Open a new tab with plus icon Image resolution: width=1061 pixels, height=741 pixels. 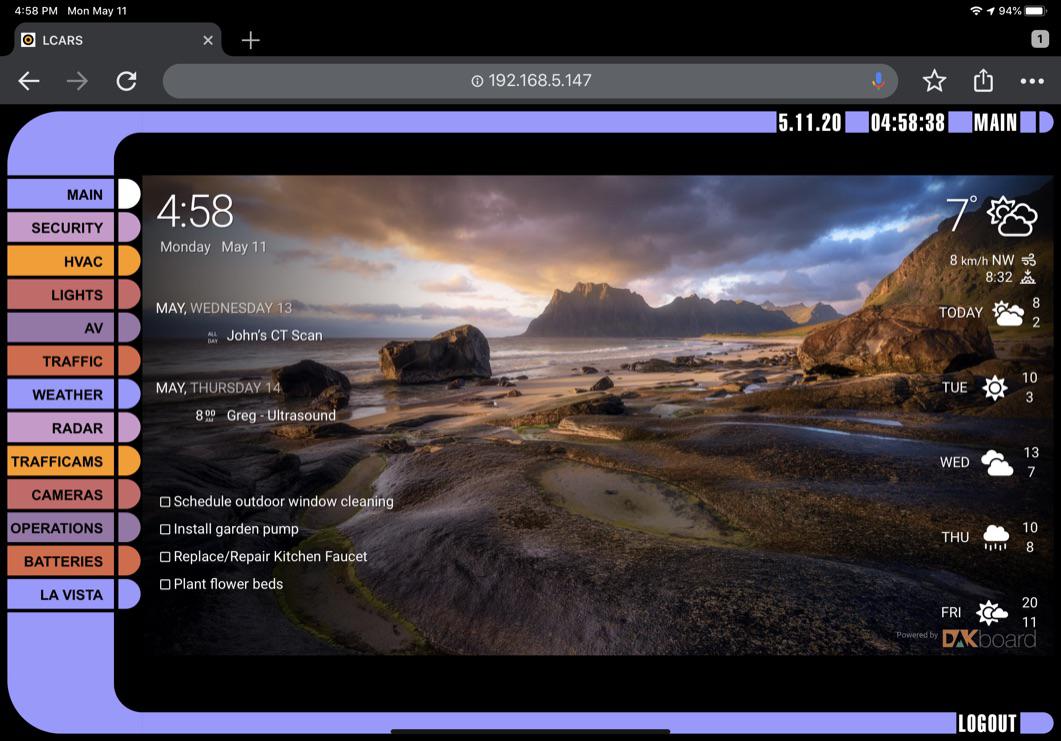click(x=251, y=40)
